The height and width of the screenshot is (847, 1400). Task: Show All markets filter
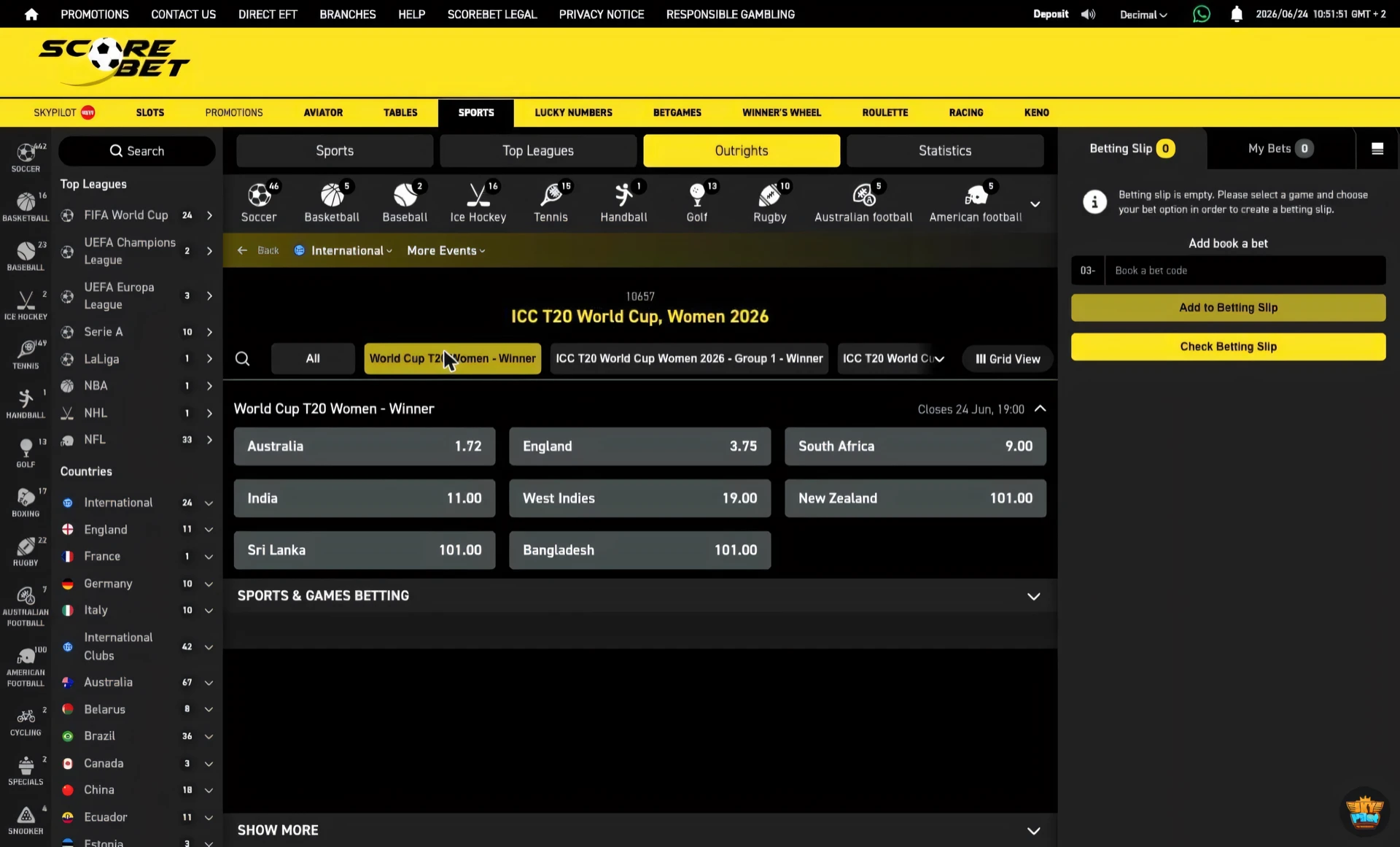click(x=313, y=359)
